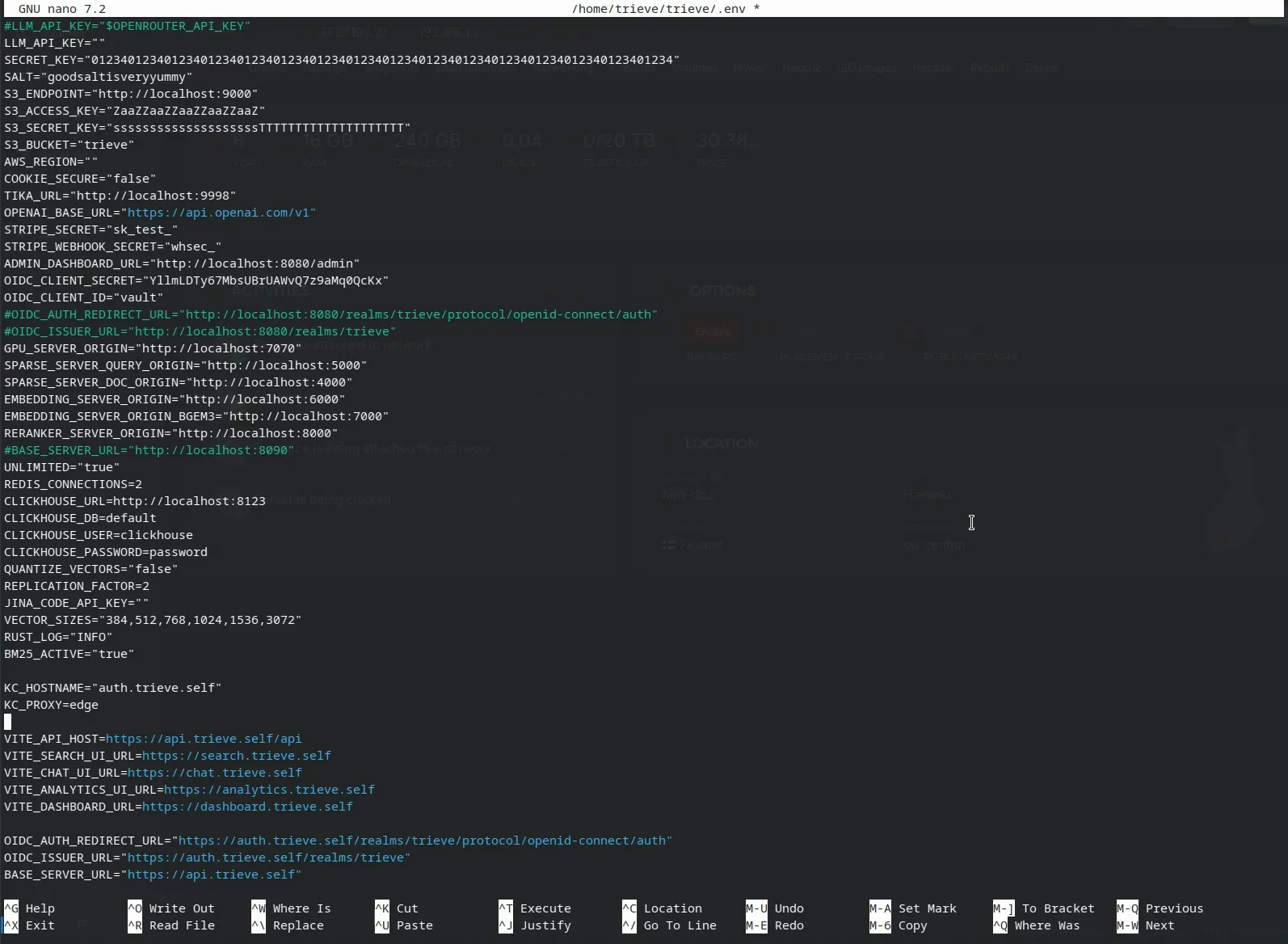
Task: Click the ^G Help shortcut
Action: (30, 908)
